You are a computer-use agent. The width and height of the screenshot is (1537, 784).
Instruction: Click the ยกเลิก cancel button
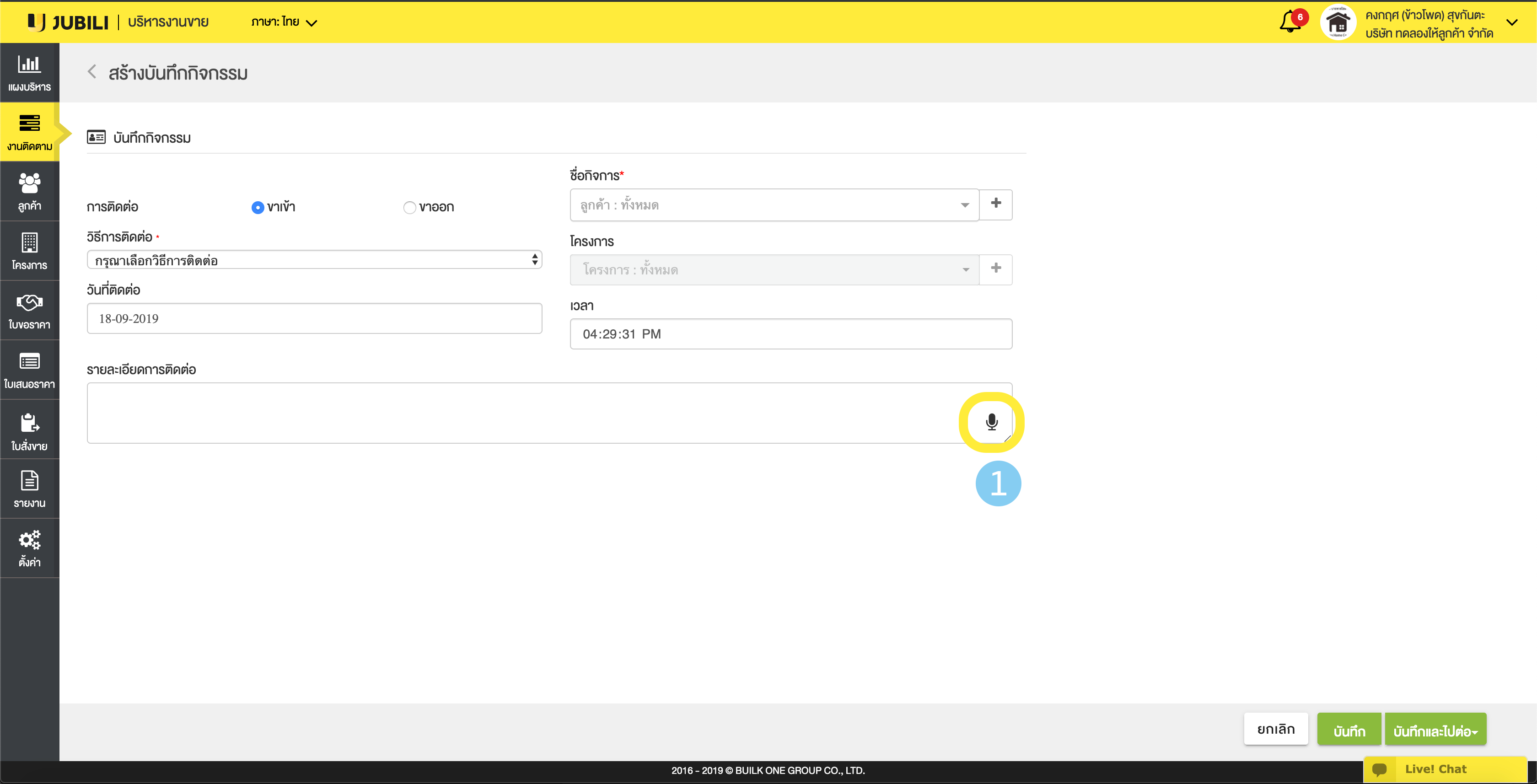click(1276, 729)
